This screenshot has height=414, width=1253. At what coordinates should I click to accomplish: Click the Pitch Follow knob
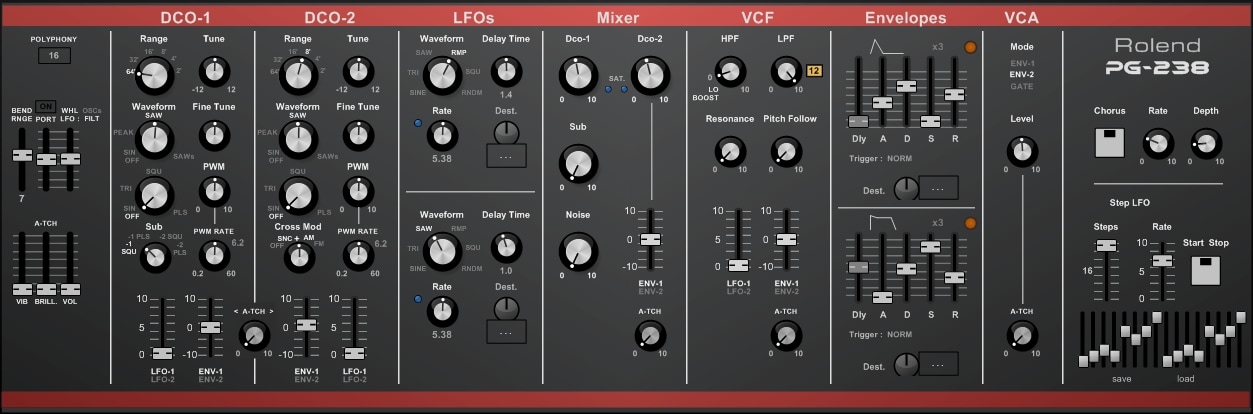pyautogui.click(x=786, y=151)
